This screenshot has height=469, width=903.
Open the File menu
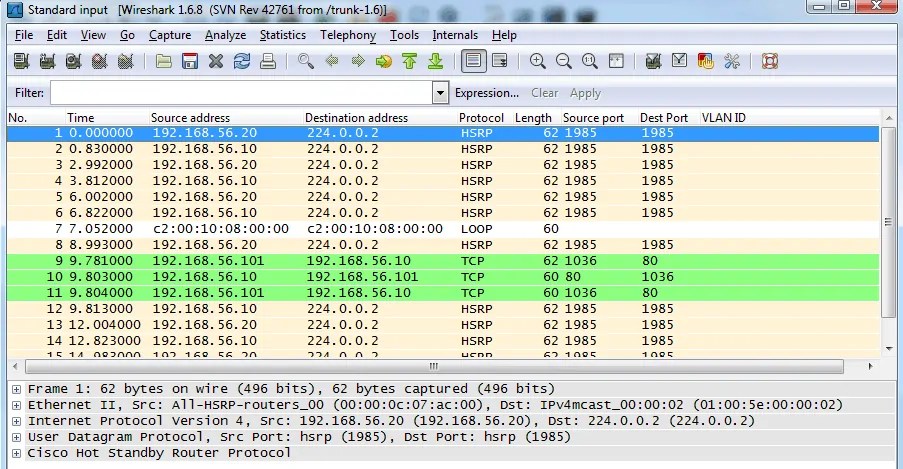tap(24, 35)
